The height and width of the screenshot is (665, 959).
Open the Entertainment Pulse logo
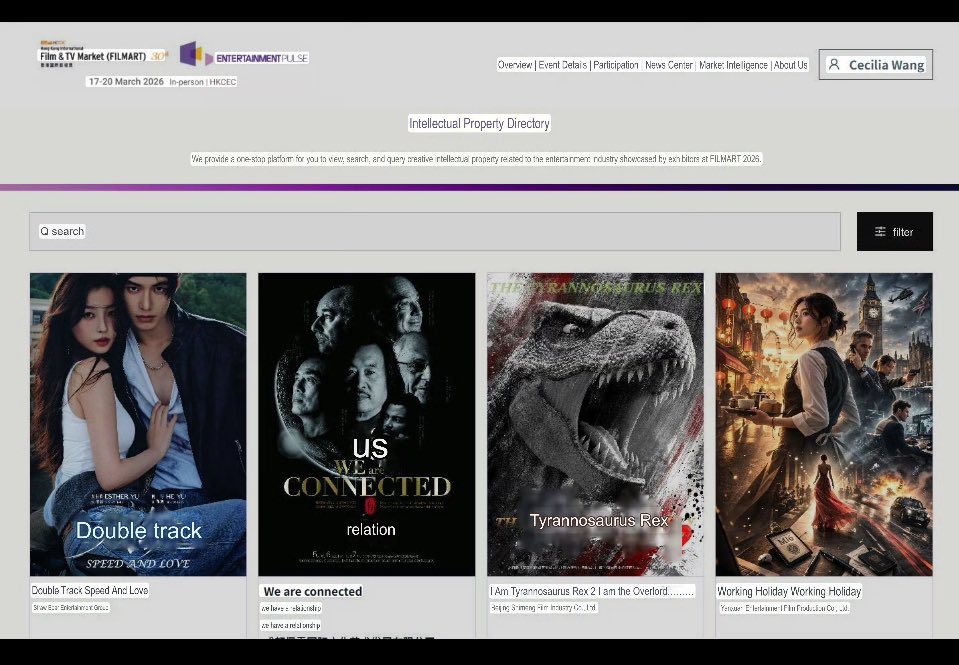point(244,54)
